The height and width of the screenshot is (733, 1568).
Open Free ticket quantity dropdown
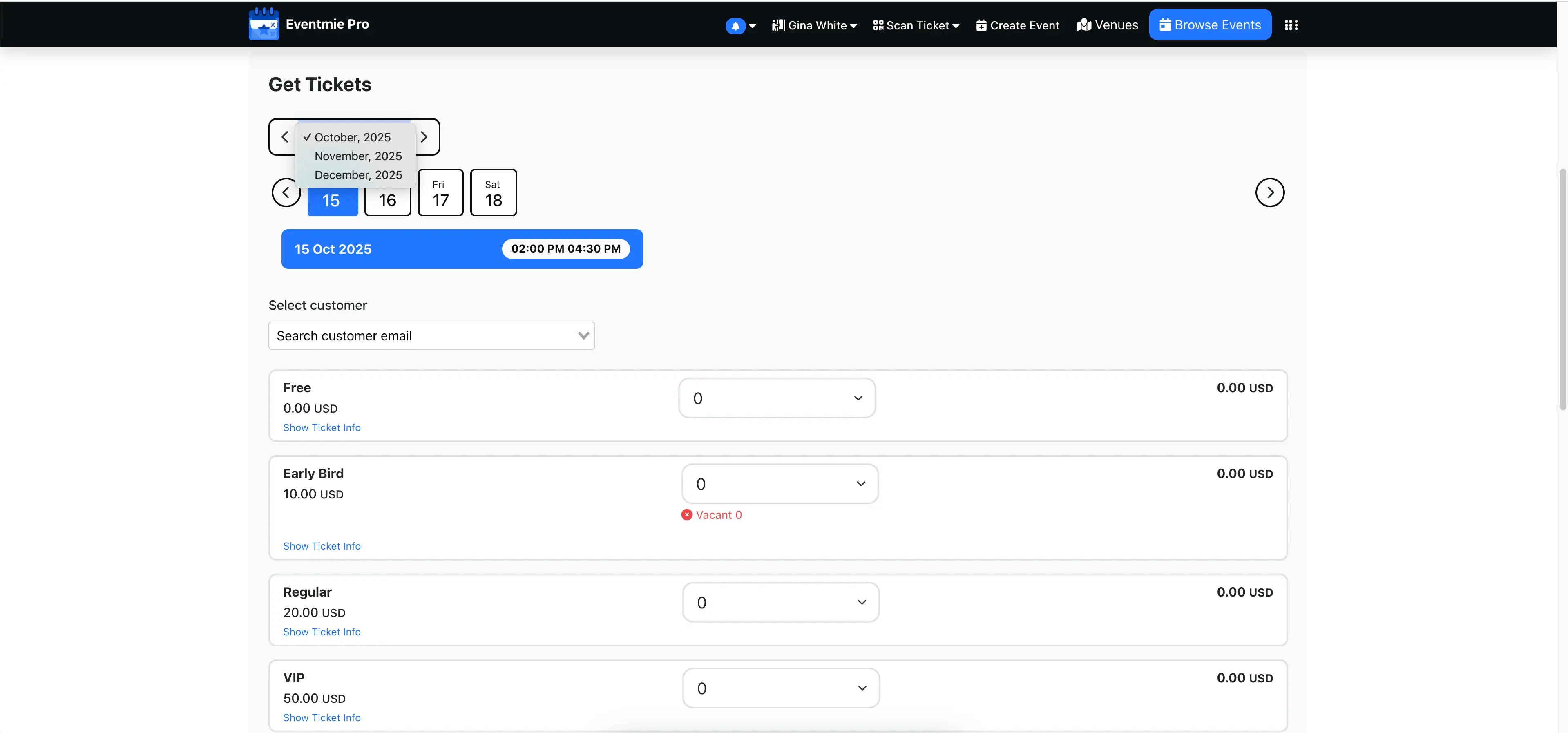coord(777,398)
